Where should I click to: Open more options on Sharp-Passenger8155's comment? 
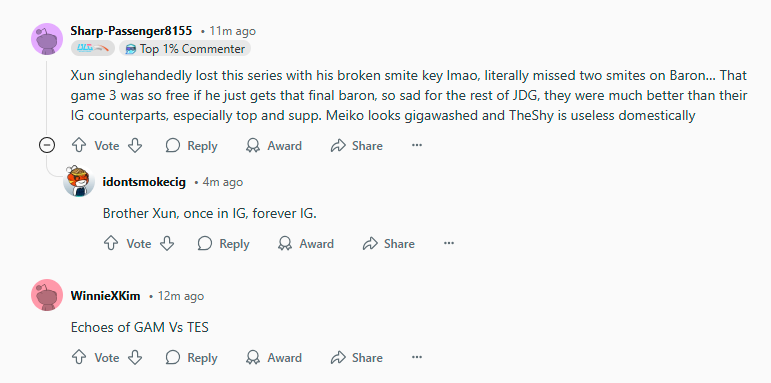(x=417, y=146)
